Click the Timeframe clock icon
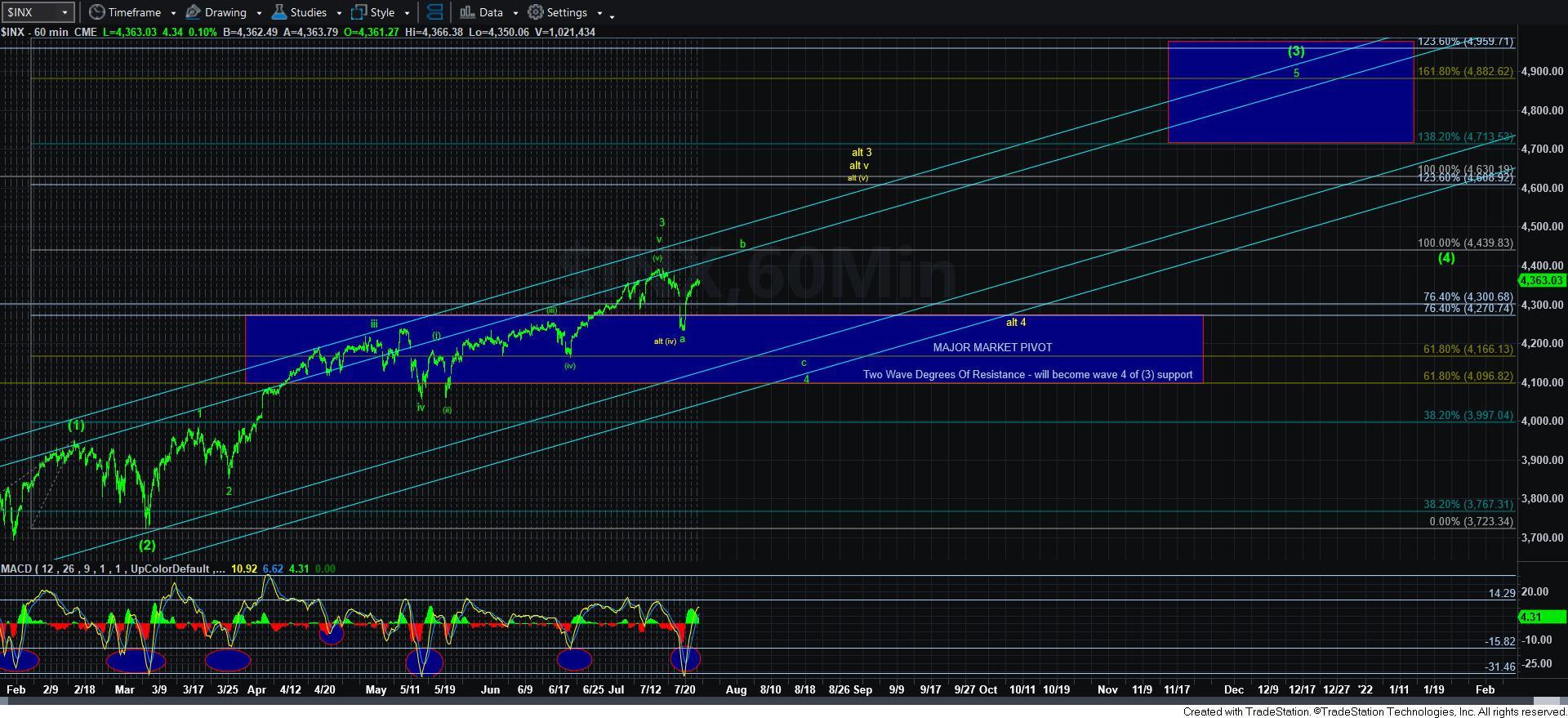The height and width of the screenshot is (718, 1568). point(97,12)
